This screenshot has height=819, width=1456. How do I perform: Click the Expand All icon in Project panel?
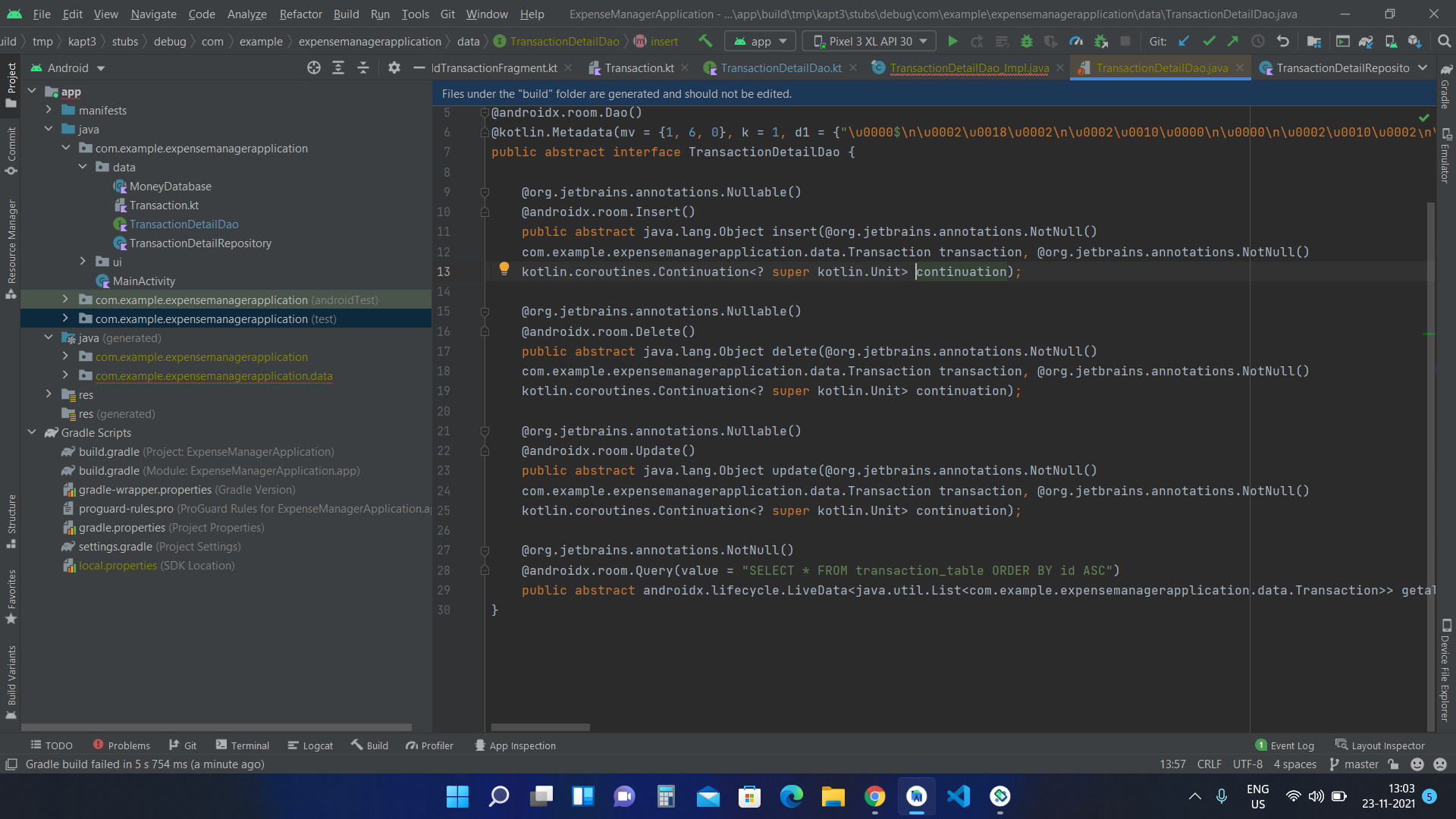tap(338, 67)
